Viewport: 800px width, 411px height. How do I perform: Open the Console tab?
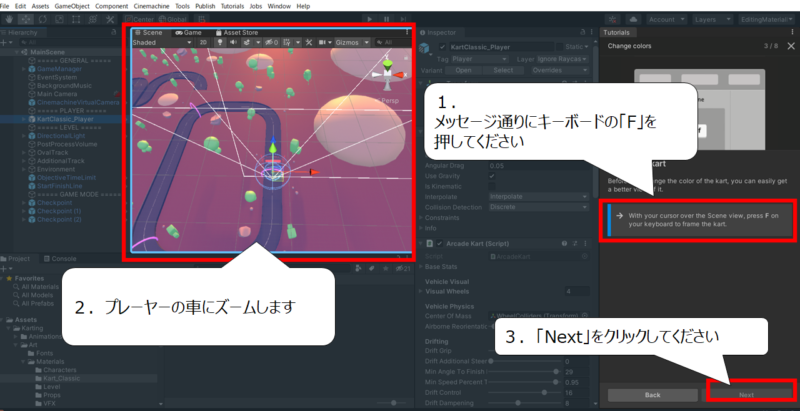pyautogui.click(x=60, y=259)
